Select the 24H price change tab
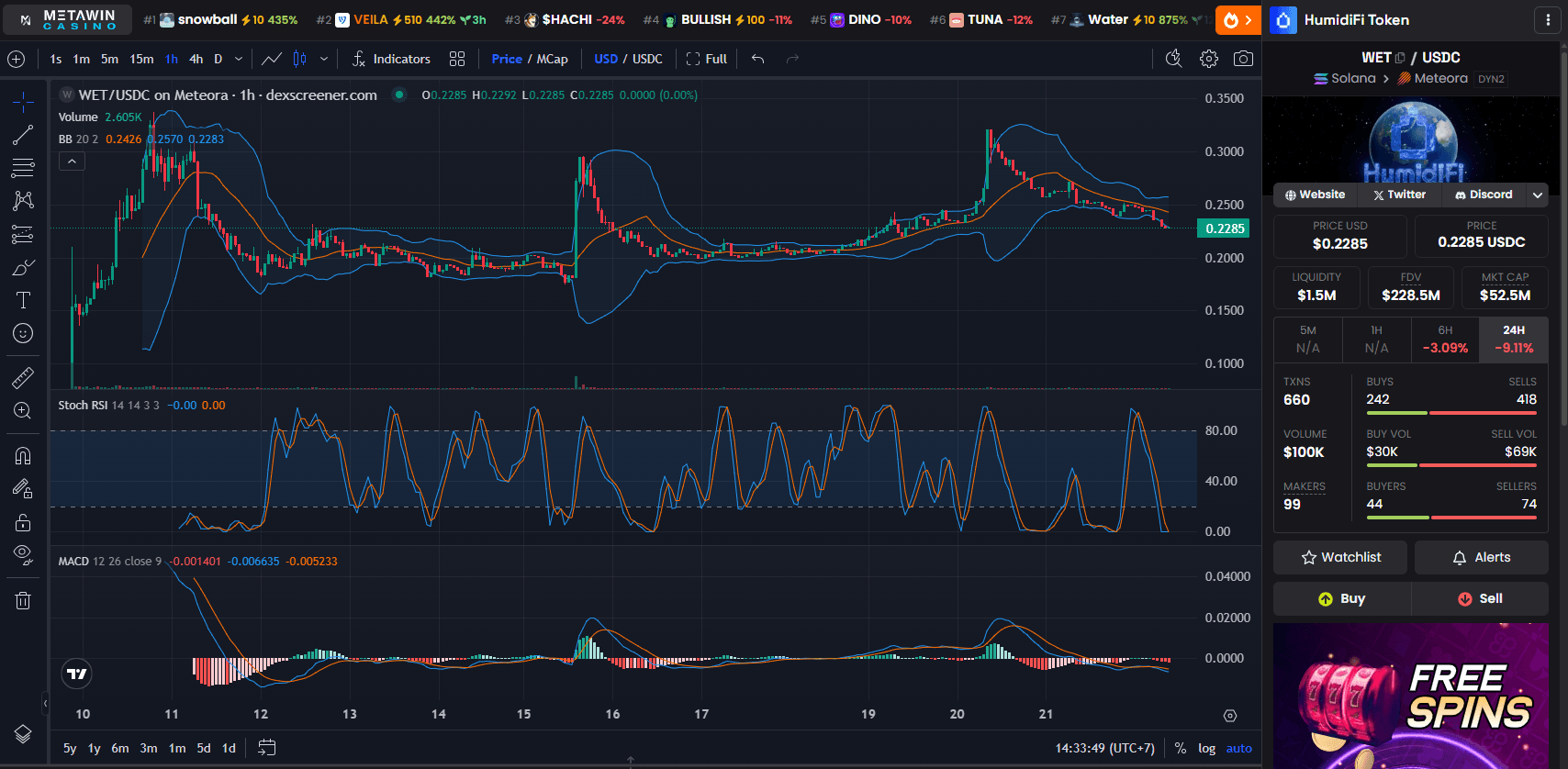Viewport: 1568px width, 769px height. tap(1514, 339)
